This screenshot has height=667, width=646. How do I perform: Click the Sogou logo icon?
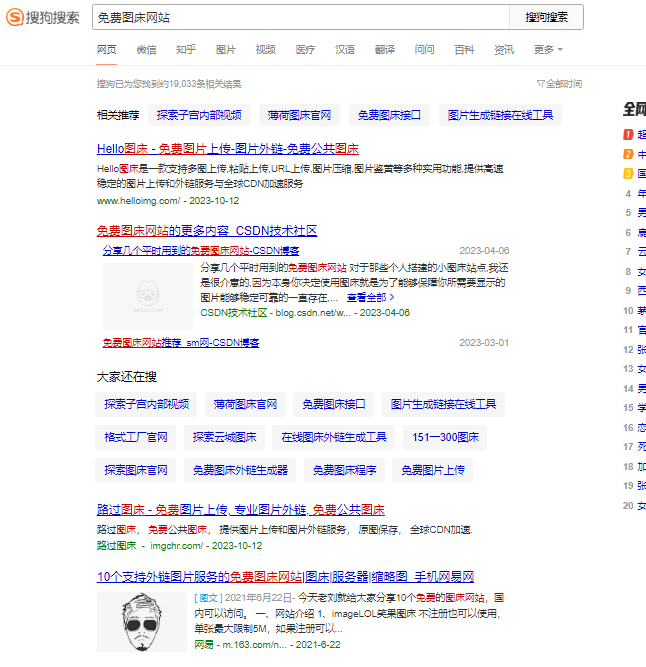click(x=15, y=17)
